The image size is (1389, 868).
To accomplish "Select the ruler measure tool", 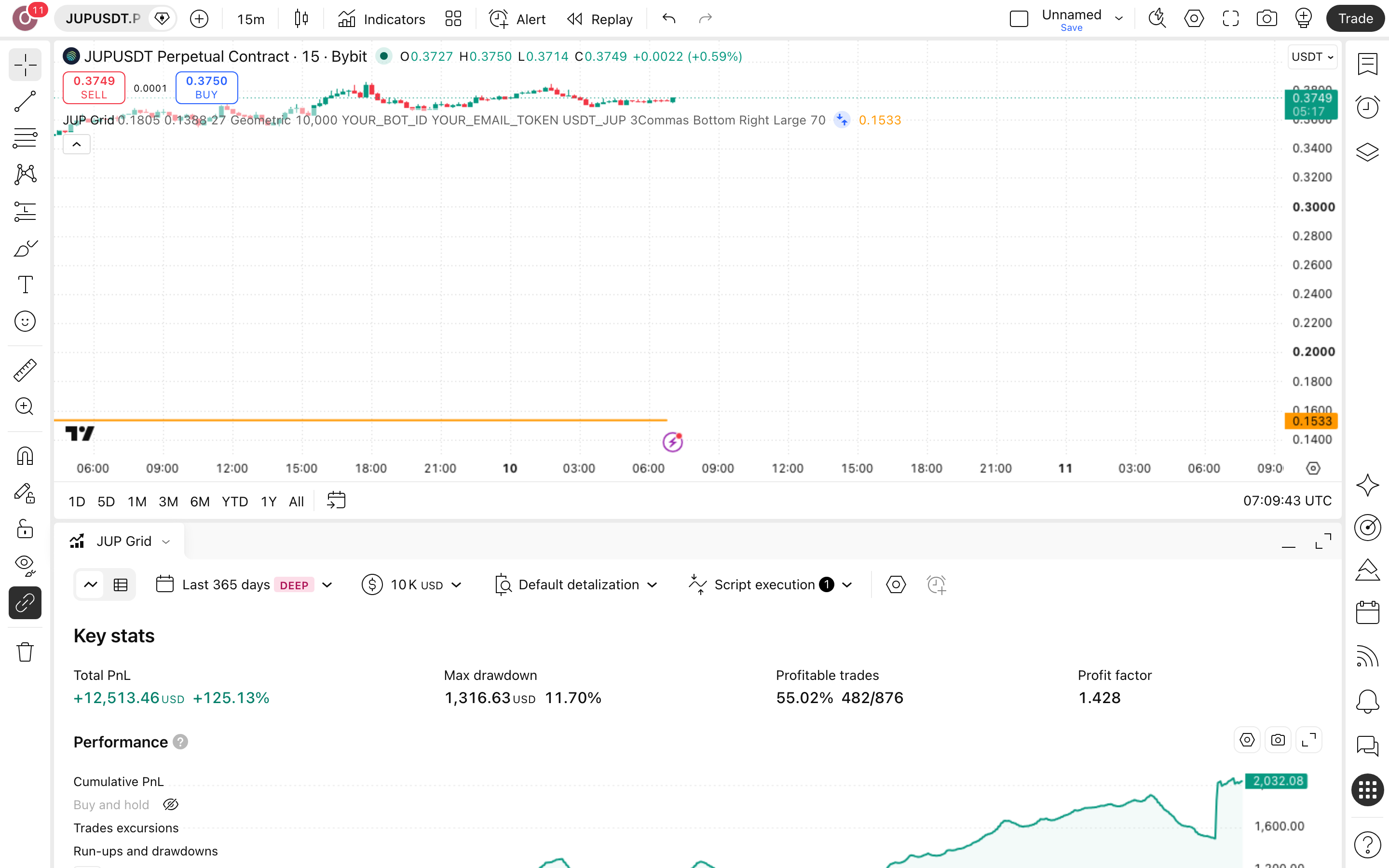I will (25, 370).
